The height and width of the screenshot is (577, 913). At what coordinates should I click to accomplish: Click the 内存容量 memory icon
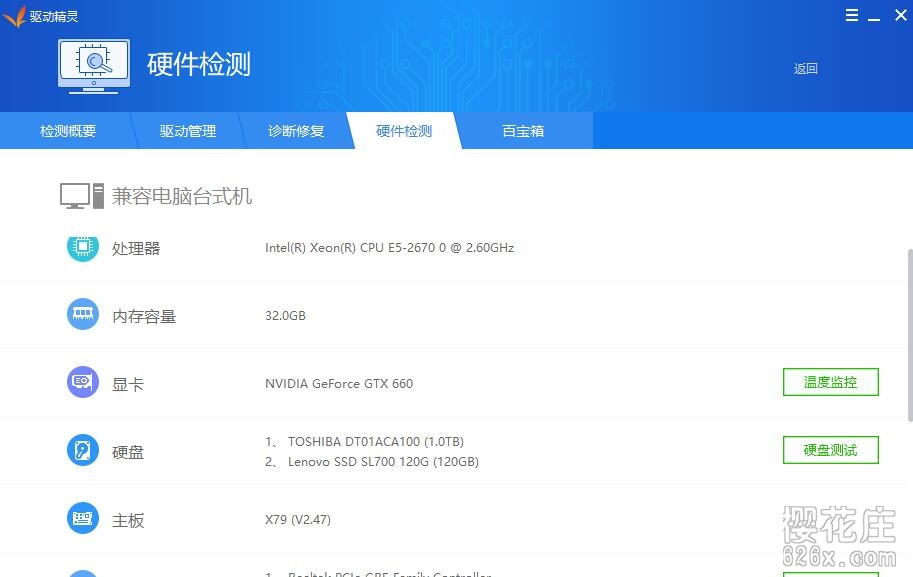click(x=83, y=314)
